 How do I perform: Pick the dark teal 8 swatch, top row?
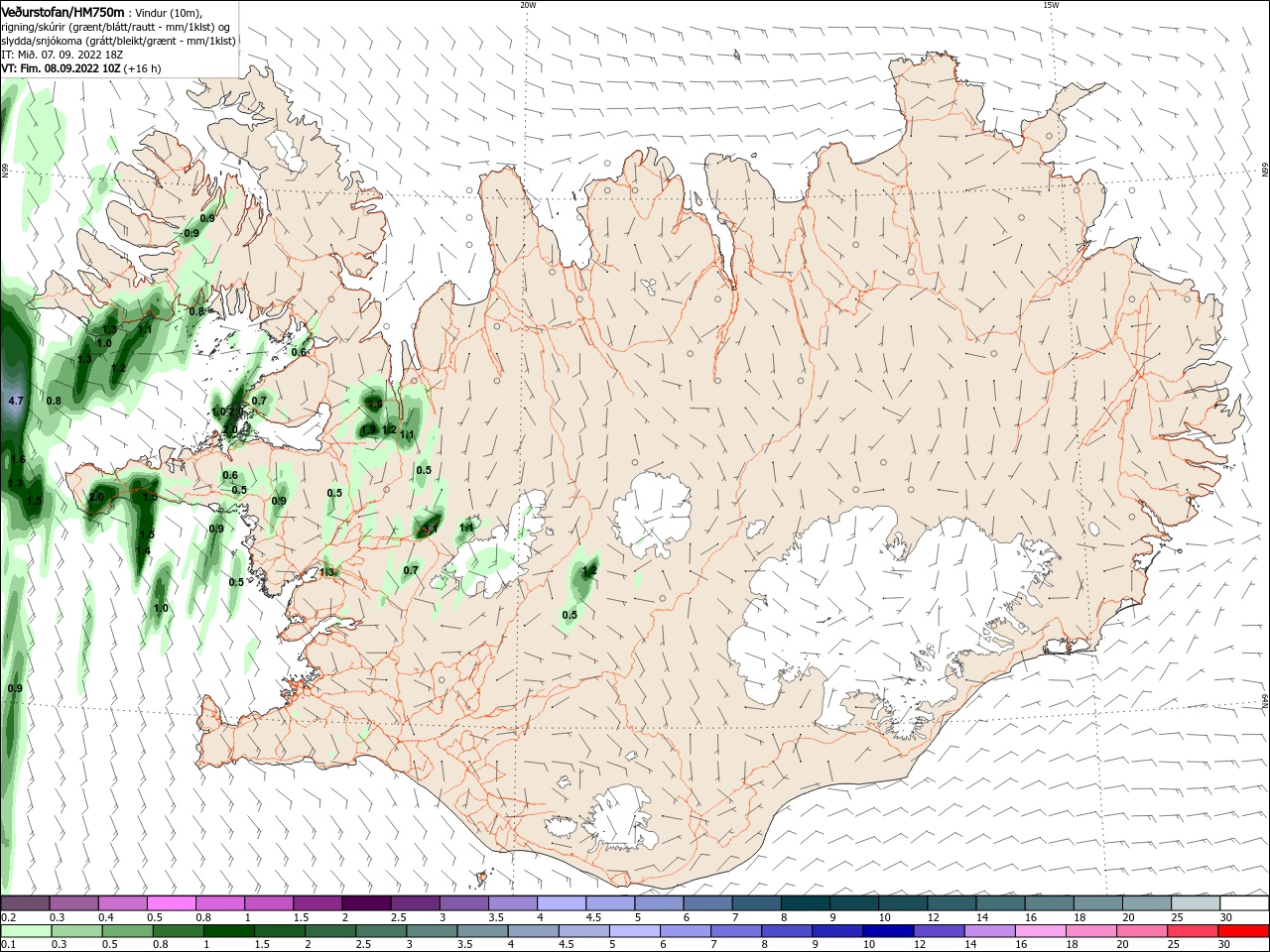click(805, 903)
